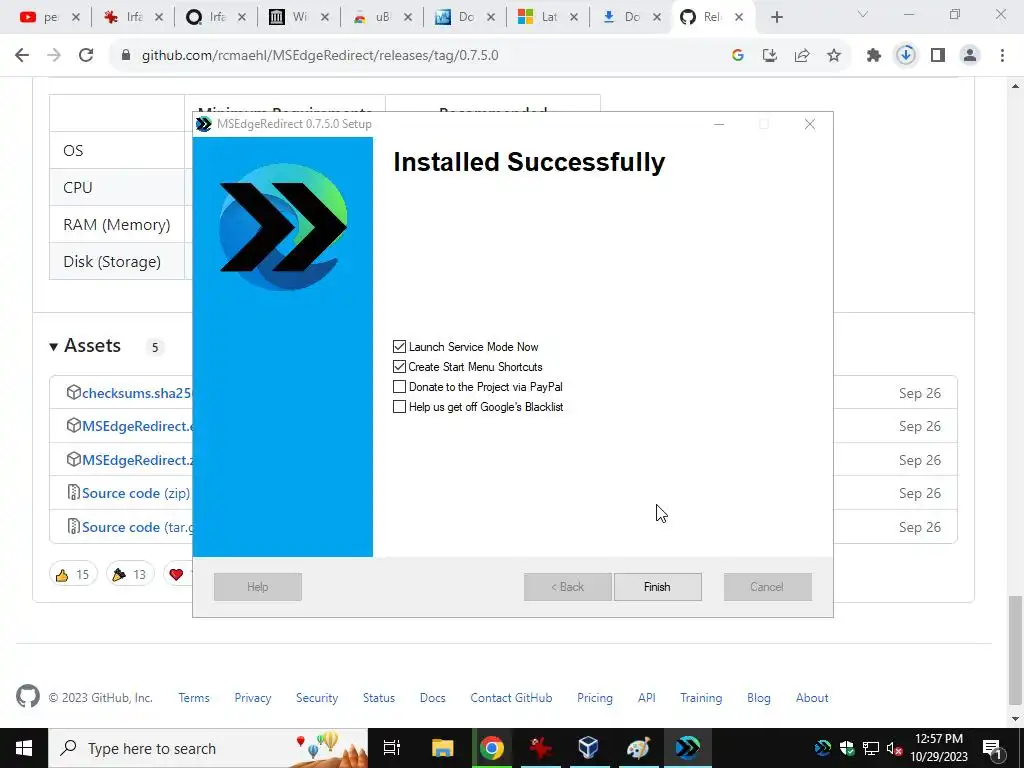The height and width of the screenshot is (768, 1024).
Task: Add thumbs up reaction with 15
Action: (x=73, y=574)
